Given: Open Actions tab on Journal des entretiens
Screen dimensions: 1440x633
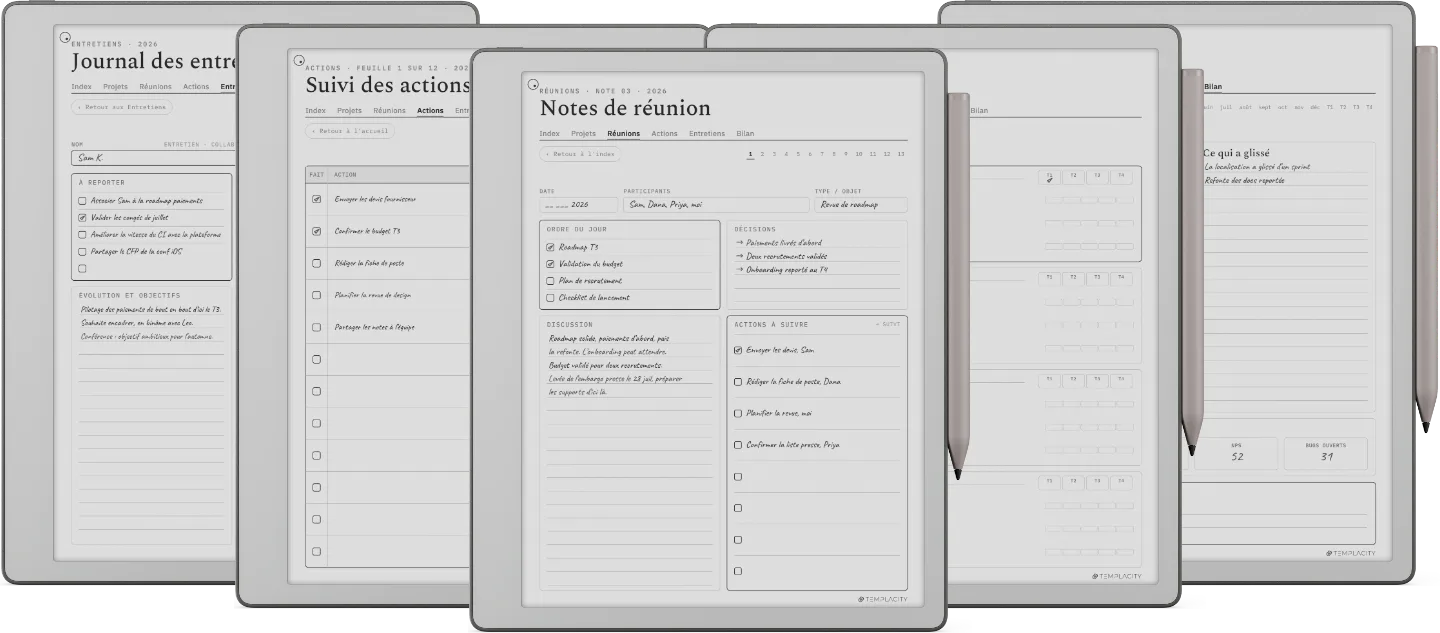Looking at the screenshot, I should [x=196, y=87].
